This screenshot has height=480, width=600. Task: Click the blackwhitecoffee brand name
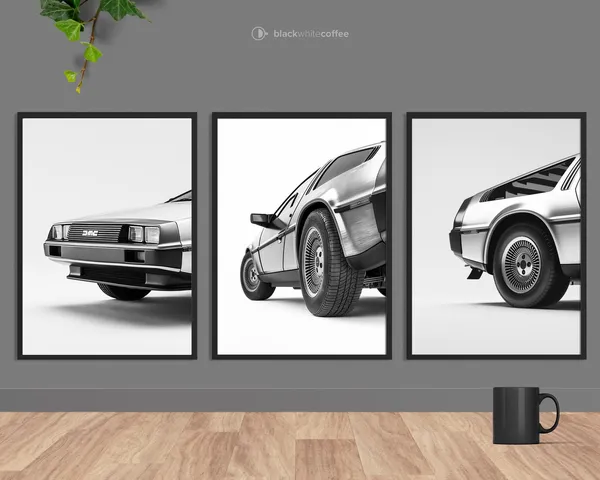tap(311, 34)
